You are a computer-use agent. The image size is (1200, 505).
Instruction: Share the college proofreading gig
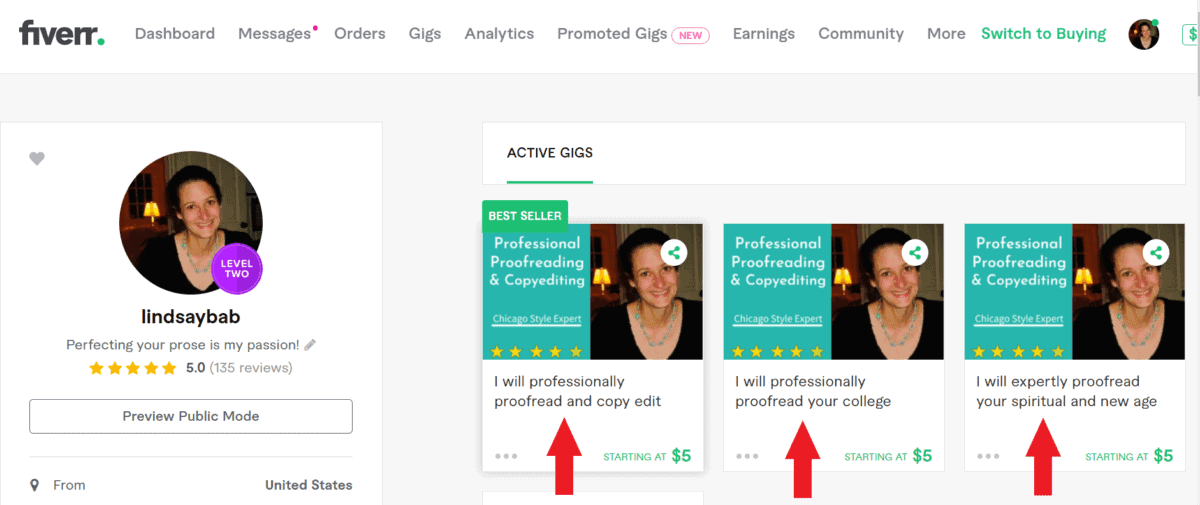(x=915, y=253)
